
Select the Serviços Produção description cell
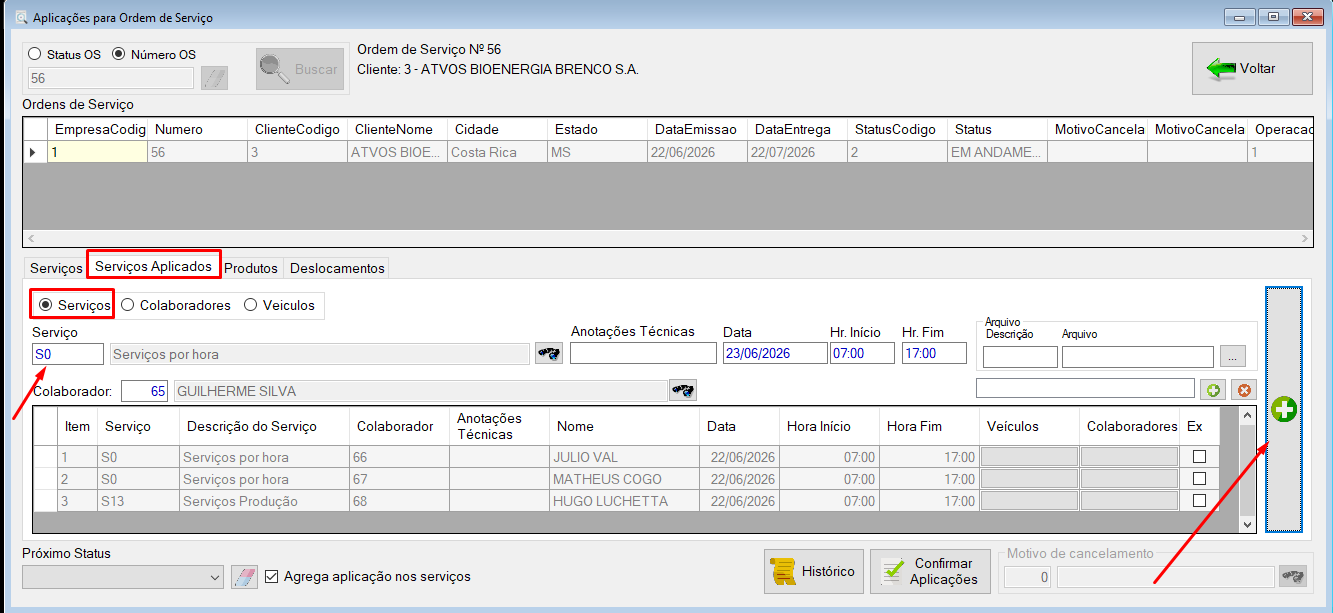point(264,501)
